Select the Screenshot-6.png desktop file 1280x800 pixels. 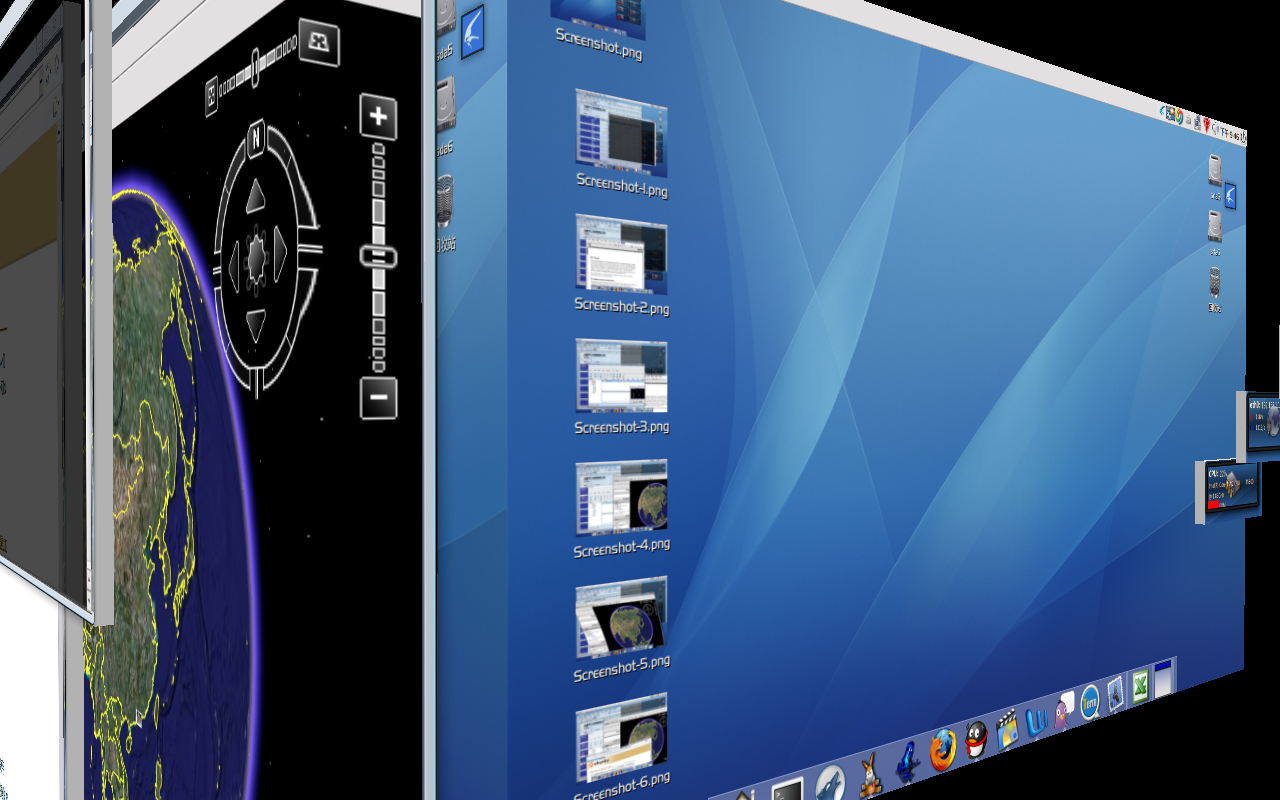(621, 745)
